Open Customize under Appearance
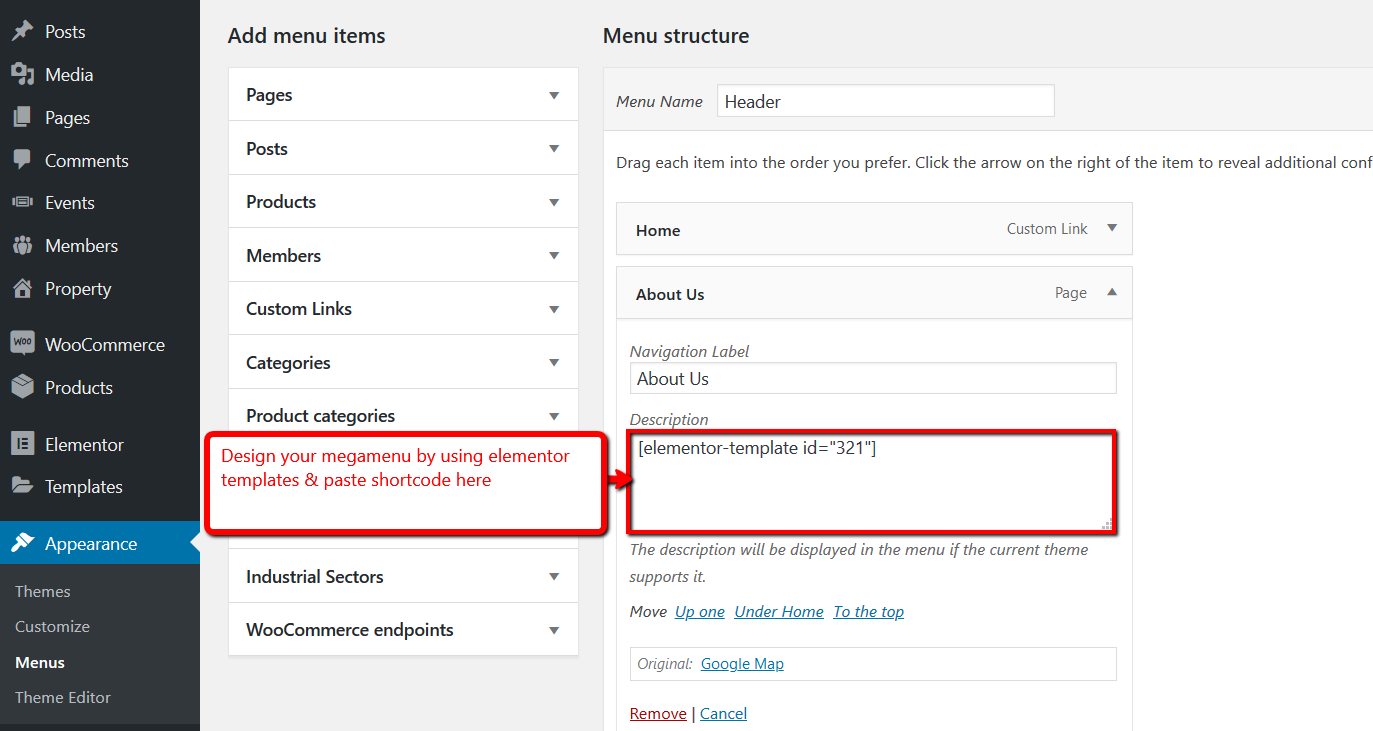Viewport: 1373px width, 731px height. pos(52,626)
